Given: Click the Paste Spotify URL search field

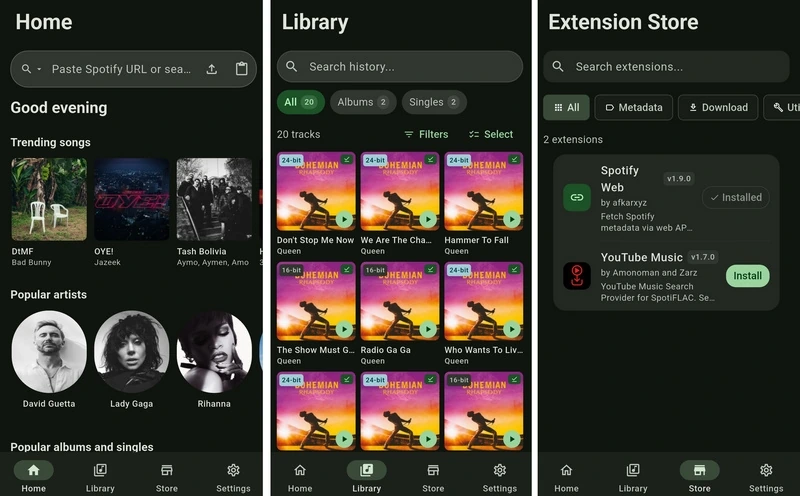Looking at the screenshot, I should click(x=133, y=69).
